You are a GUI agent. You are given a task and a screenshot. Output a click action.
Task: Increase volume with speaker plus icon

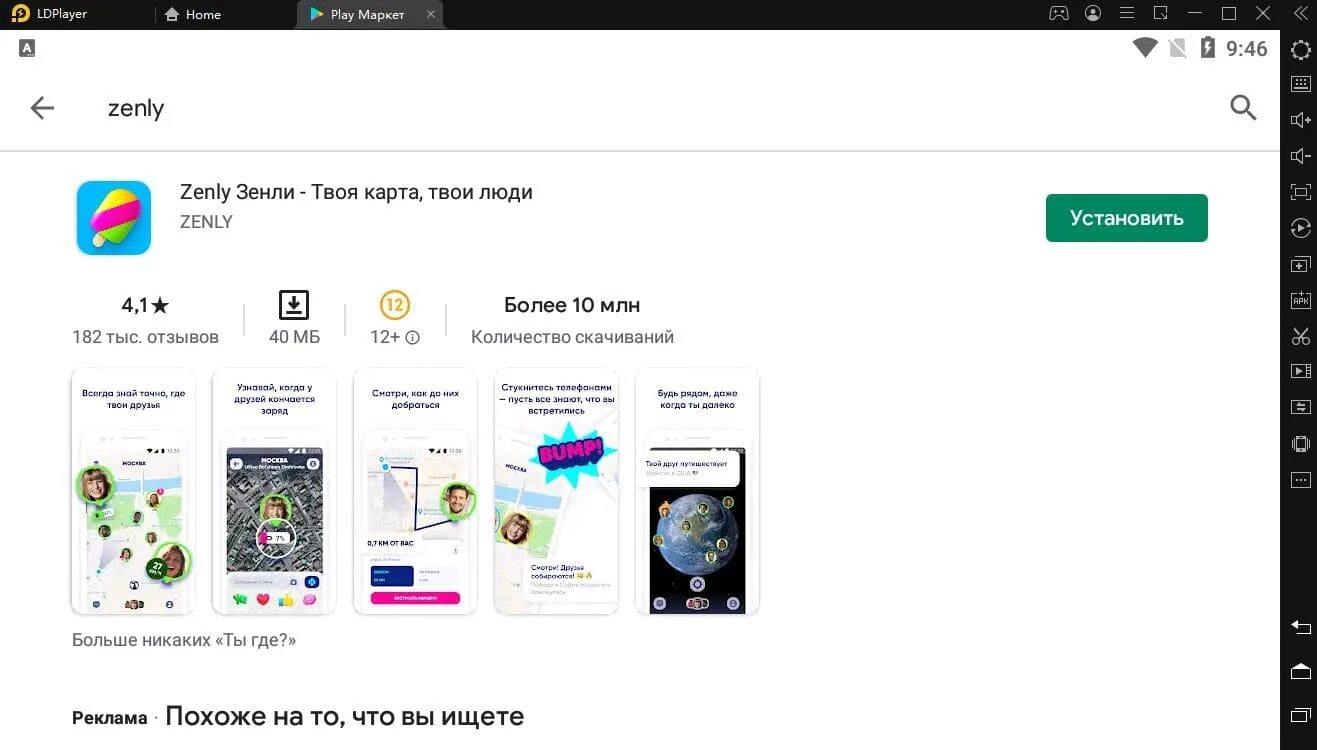pos(1300,120)
